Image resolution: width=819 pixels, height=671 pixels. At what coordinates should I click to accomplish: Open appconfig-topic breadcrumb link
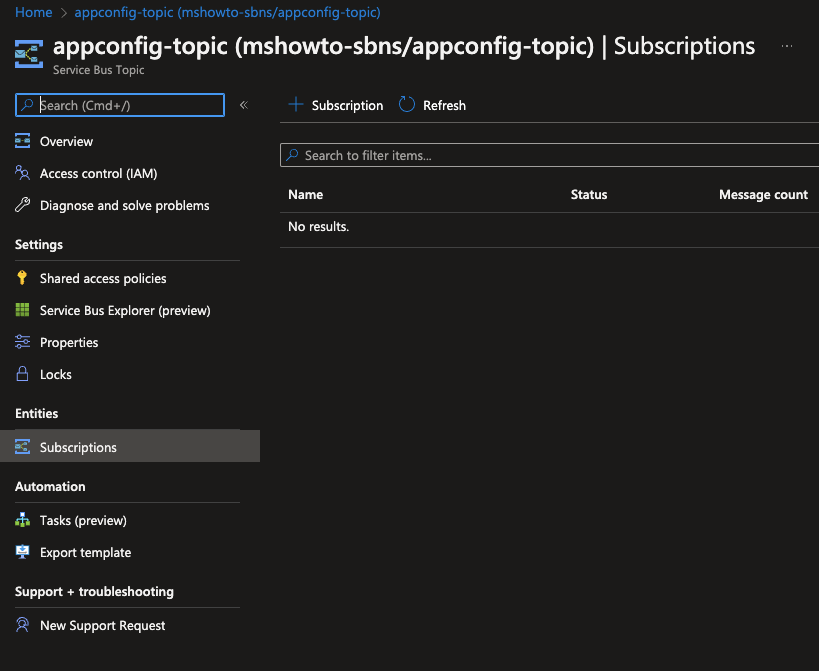click(227, 12)
